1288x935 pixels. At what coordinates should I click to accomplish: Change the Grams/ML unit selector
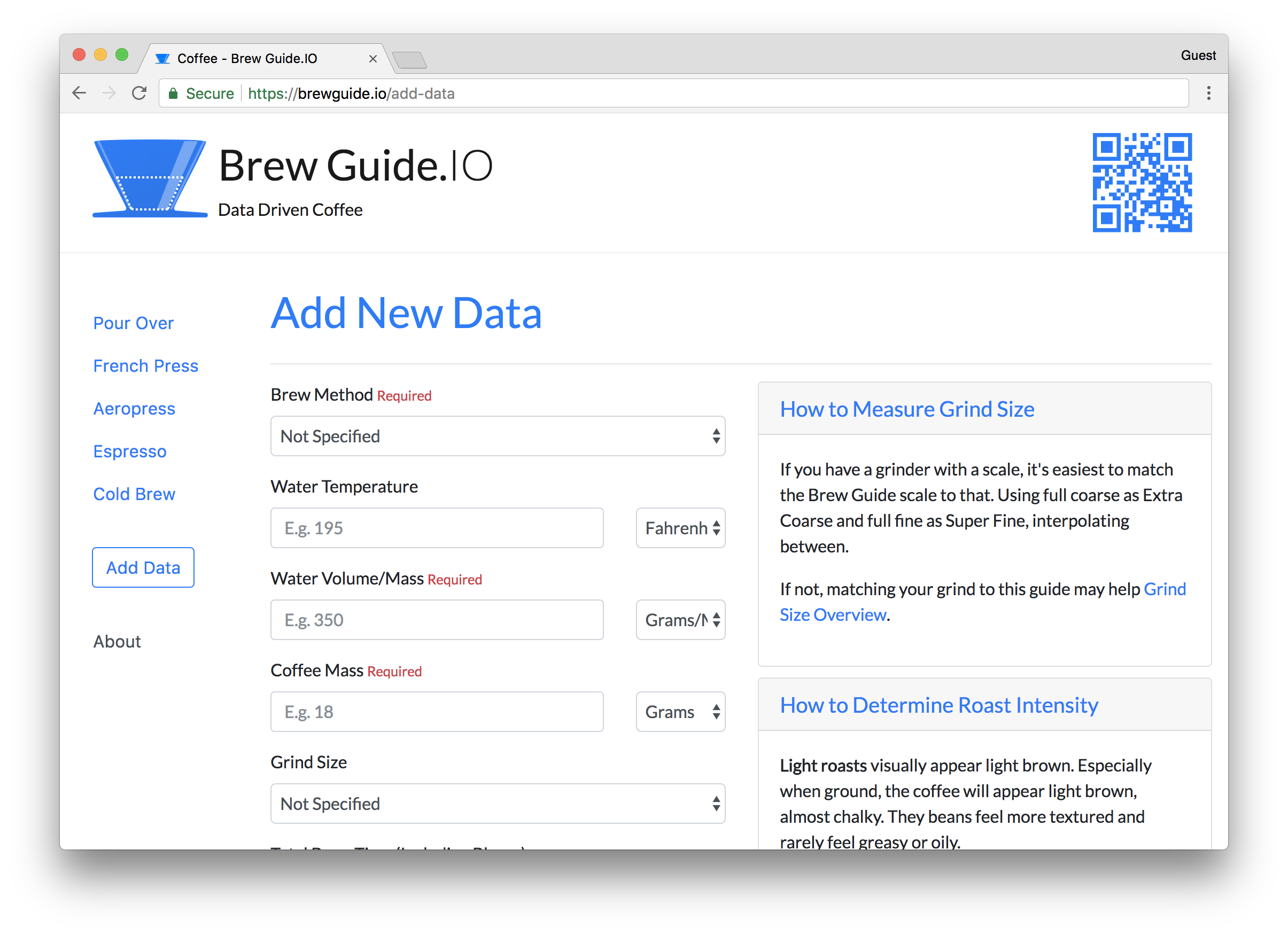pyautogui.click(x=680, y=619)
